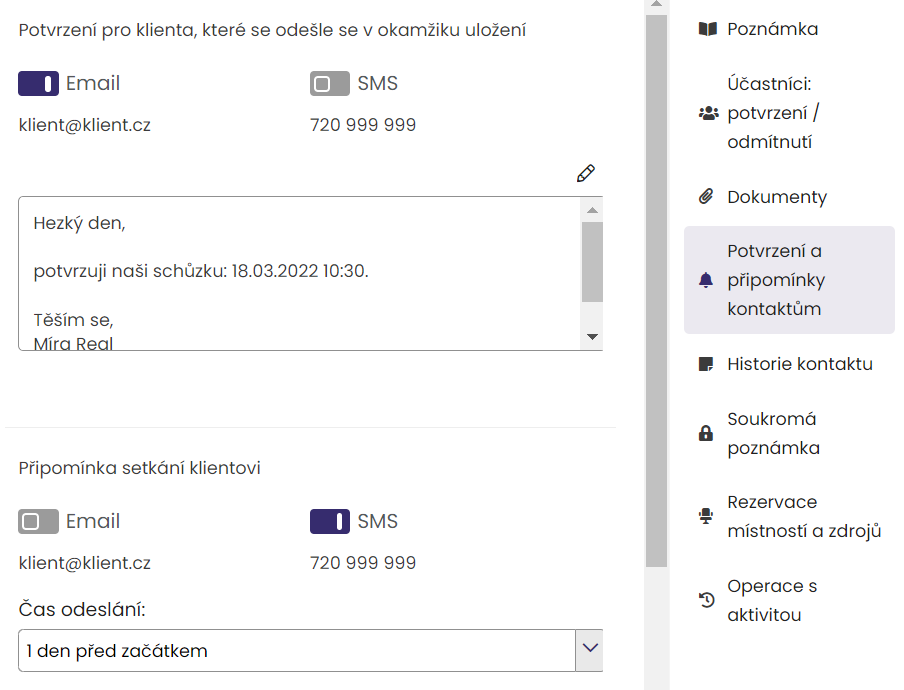
Task: Click the Rezervace místností a zdrojů icon
Action: 706,516
